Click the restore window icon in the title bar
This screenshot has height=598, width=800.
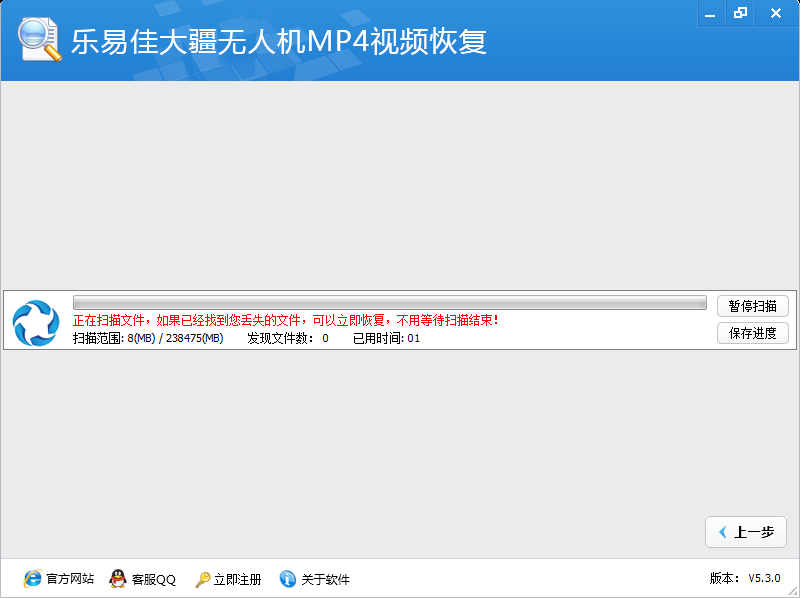740,13
